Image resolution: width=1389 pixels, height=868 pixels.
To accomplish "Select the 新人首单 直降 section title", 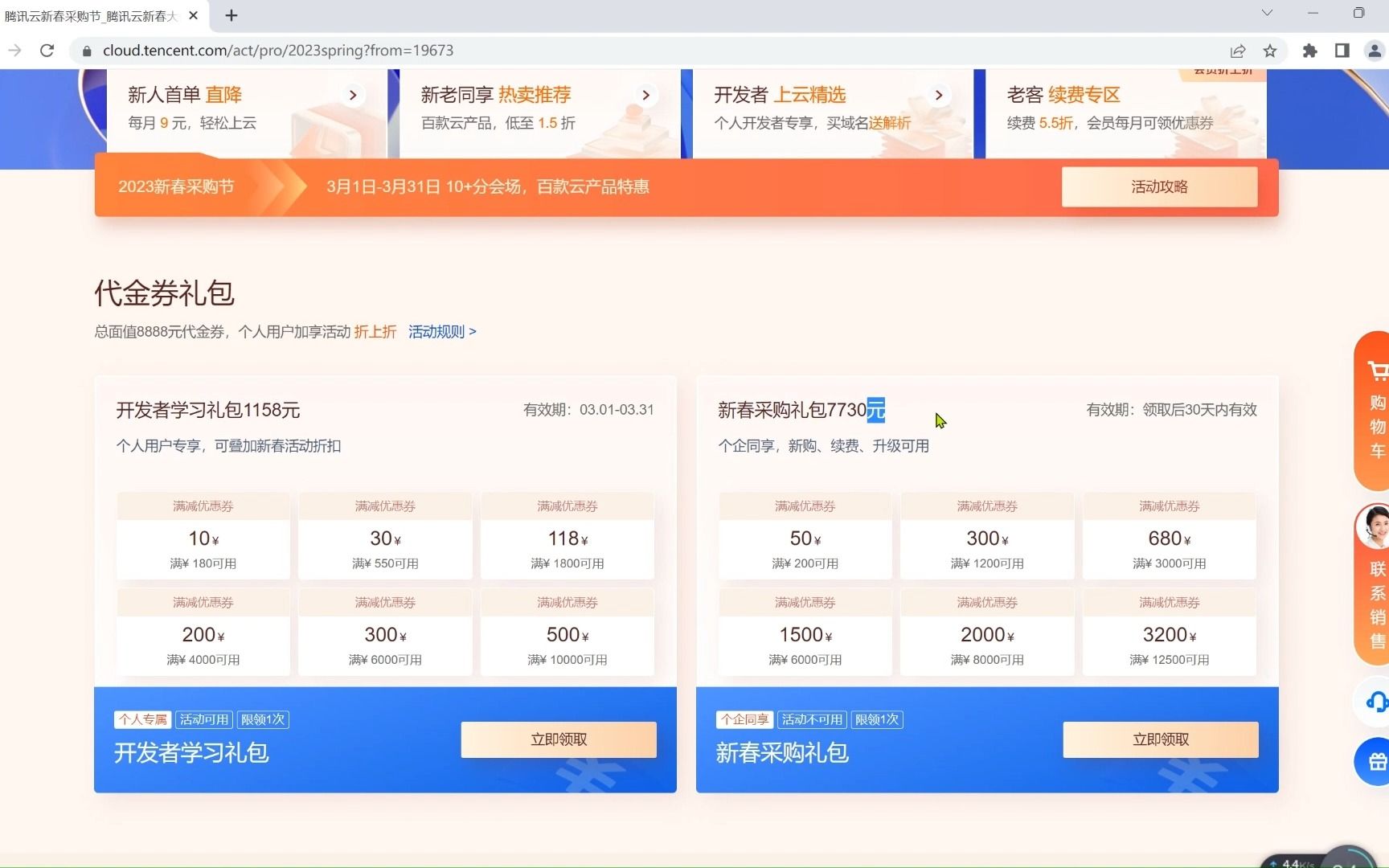I will [x=185, y=95].
